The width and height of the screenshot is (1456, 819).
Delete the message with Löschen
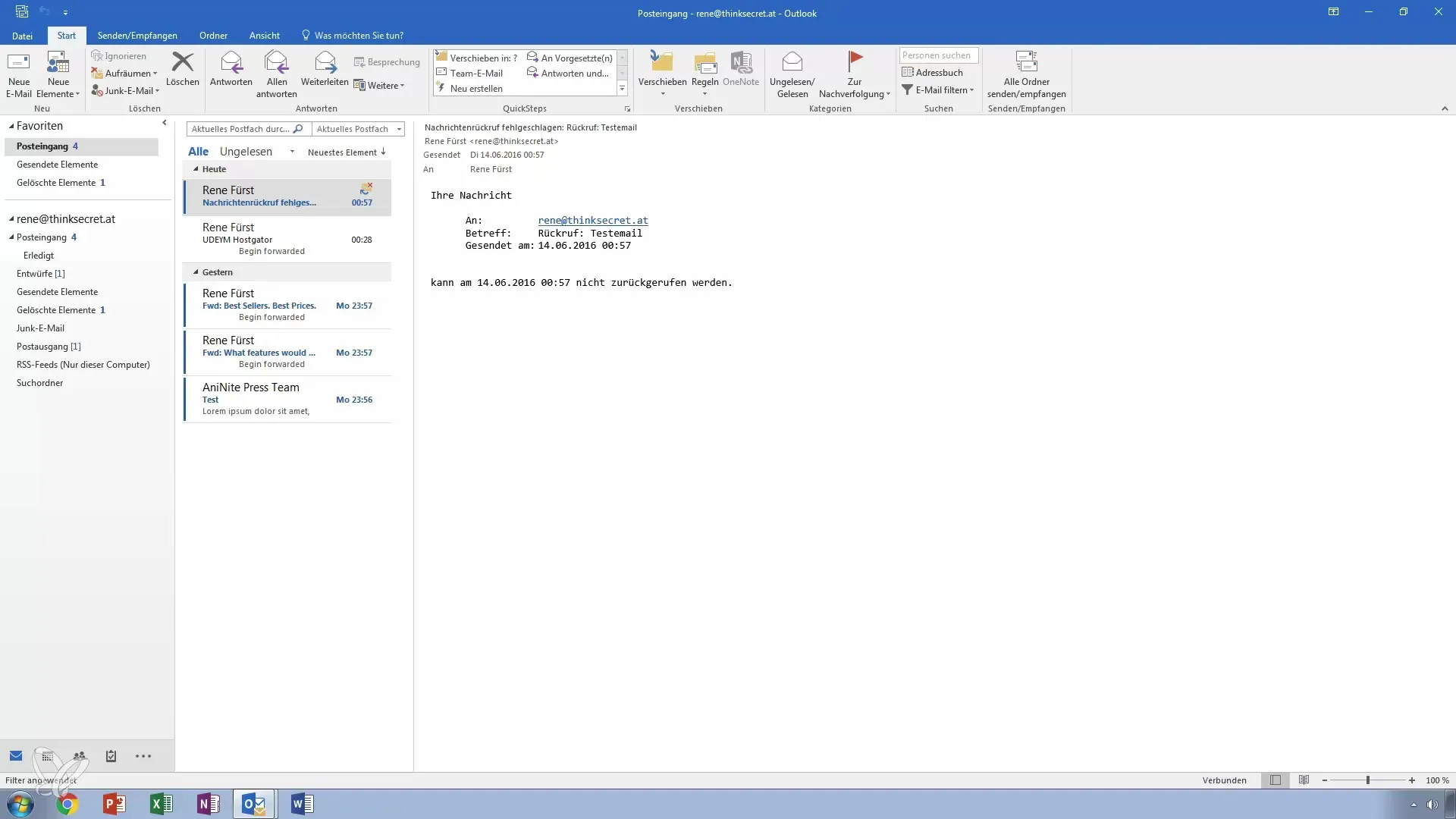[x=183, y=69]
